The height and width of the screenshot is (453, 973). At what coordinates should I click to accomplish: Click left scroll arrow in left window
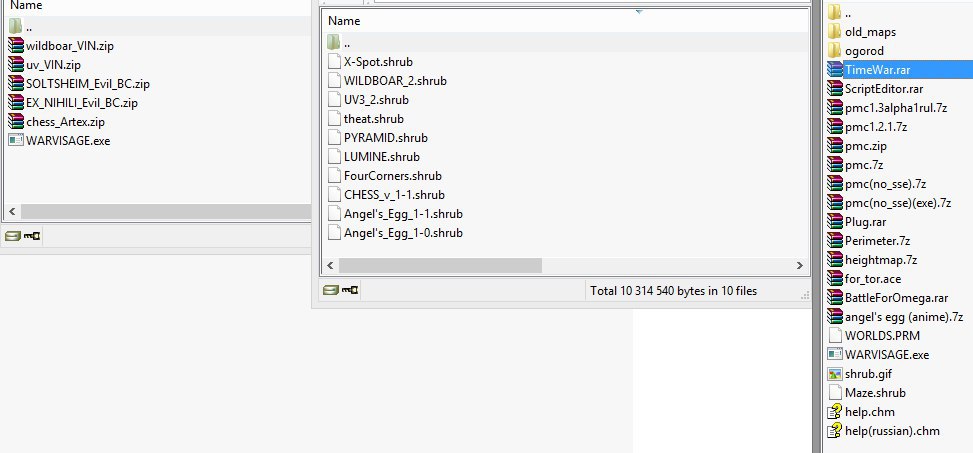pyautogui.click(x=12, y=212)
